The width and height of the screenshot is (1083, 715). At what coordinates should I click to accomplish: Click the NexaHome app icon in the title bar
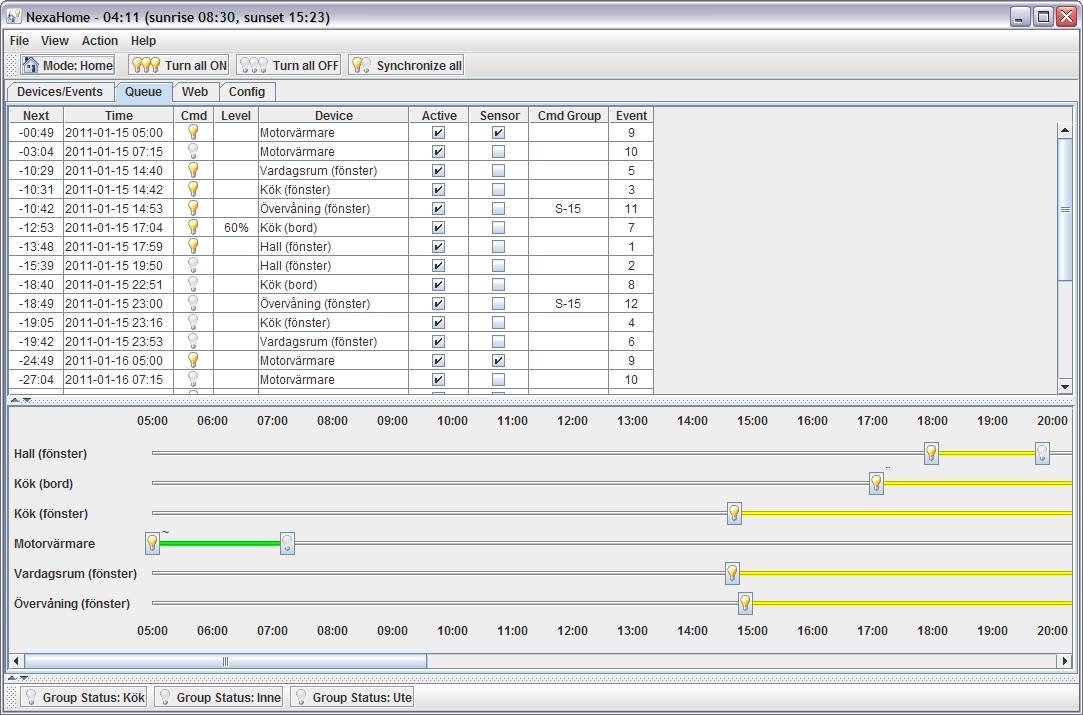[x=13, y=16]
